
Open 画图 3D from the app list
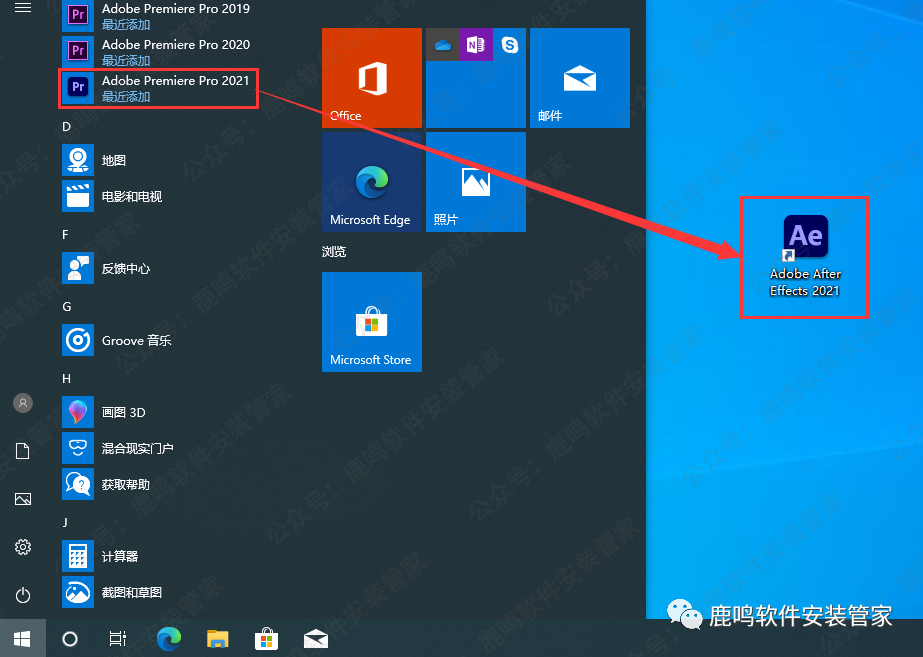(124, 412)
